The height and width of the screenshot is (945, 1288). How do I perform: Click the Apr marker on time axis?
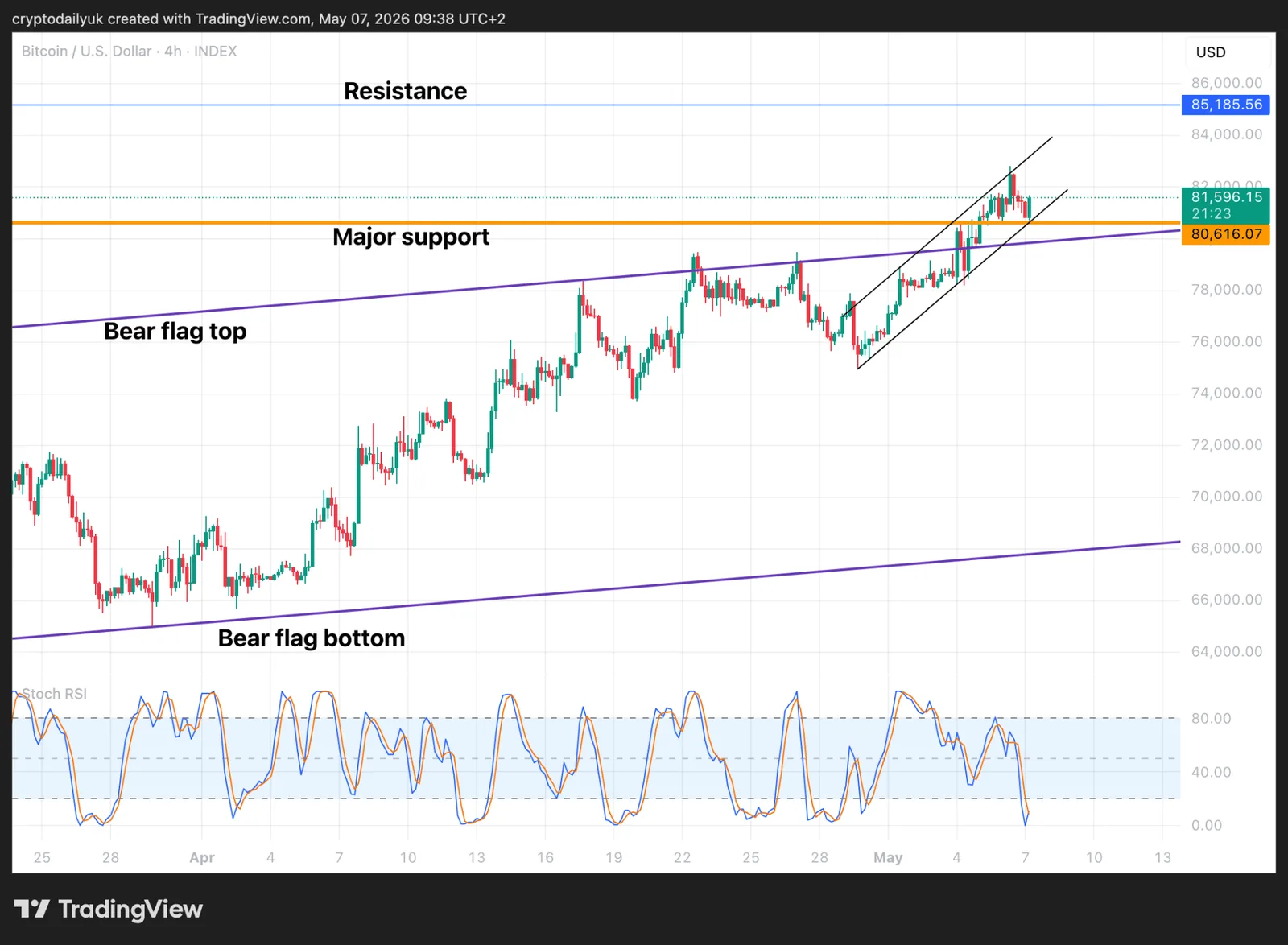point(202,858)
